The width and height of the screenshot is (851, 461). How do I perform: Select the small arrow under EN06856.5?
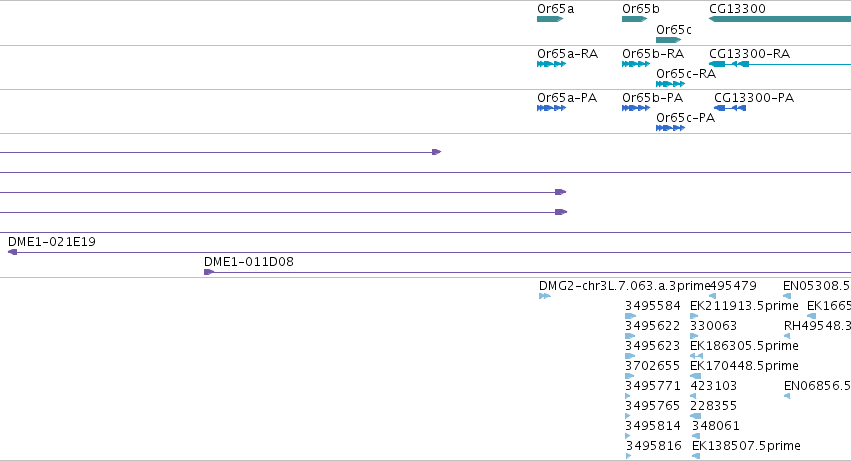[x=787, y=396]
